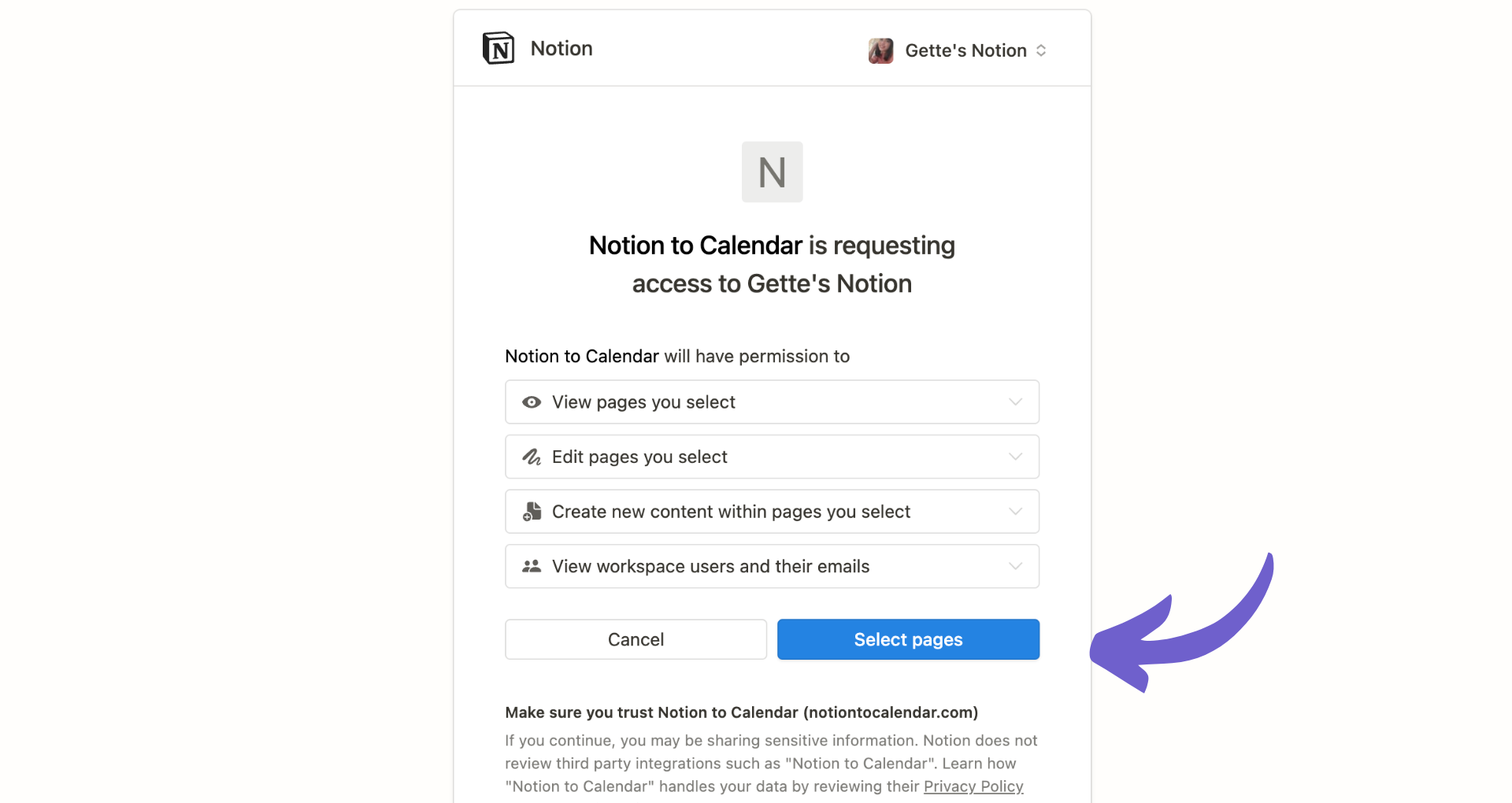
Task: Click the document icon beside Create new content
Action: pyautogui.click(x=532, y=511)
